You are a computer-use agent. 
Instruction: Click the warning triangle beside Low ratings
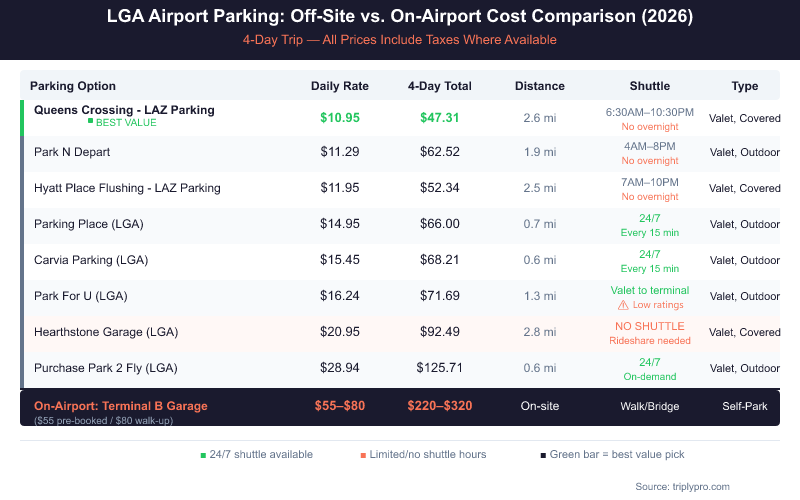(x=623, y=305)
